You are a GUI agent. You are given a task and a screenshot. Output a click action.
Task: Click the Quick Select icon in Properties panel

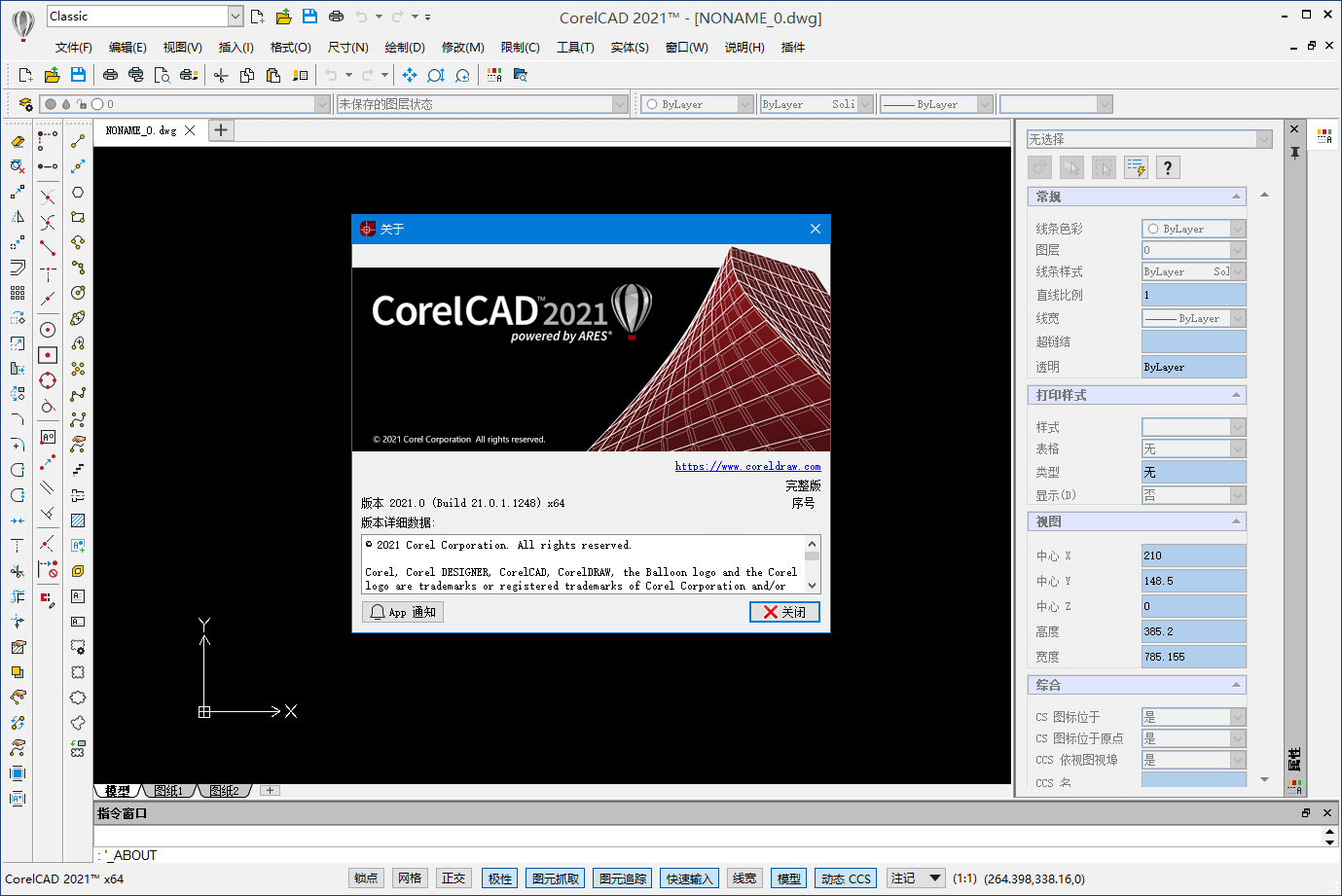point(1136,167)
